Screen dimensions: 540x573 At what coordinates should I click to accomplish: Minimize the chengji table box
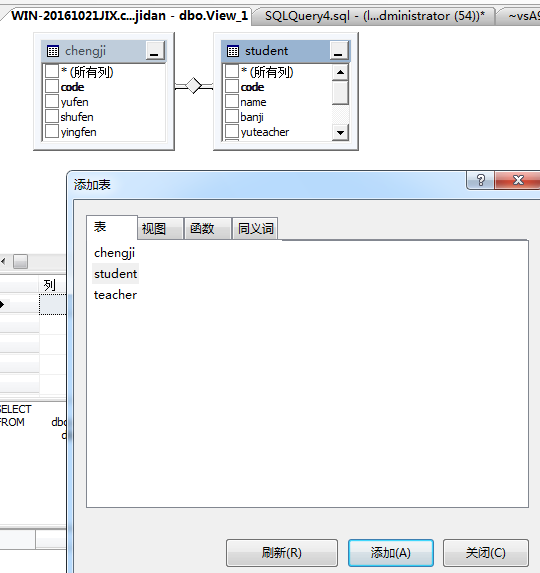click(155, 51)
